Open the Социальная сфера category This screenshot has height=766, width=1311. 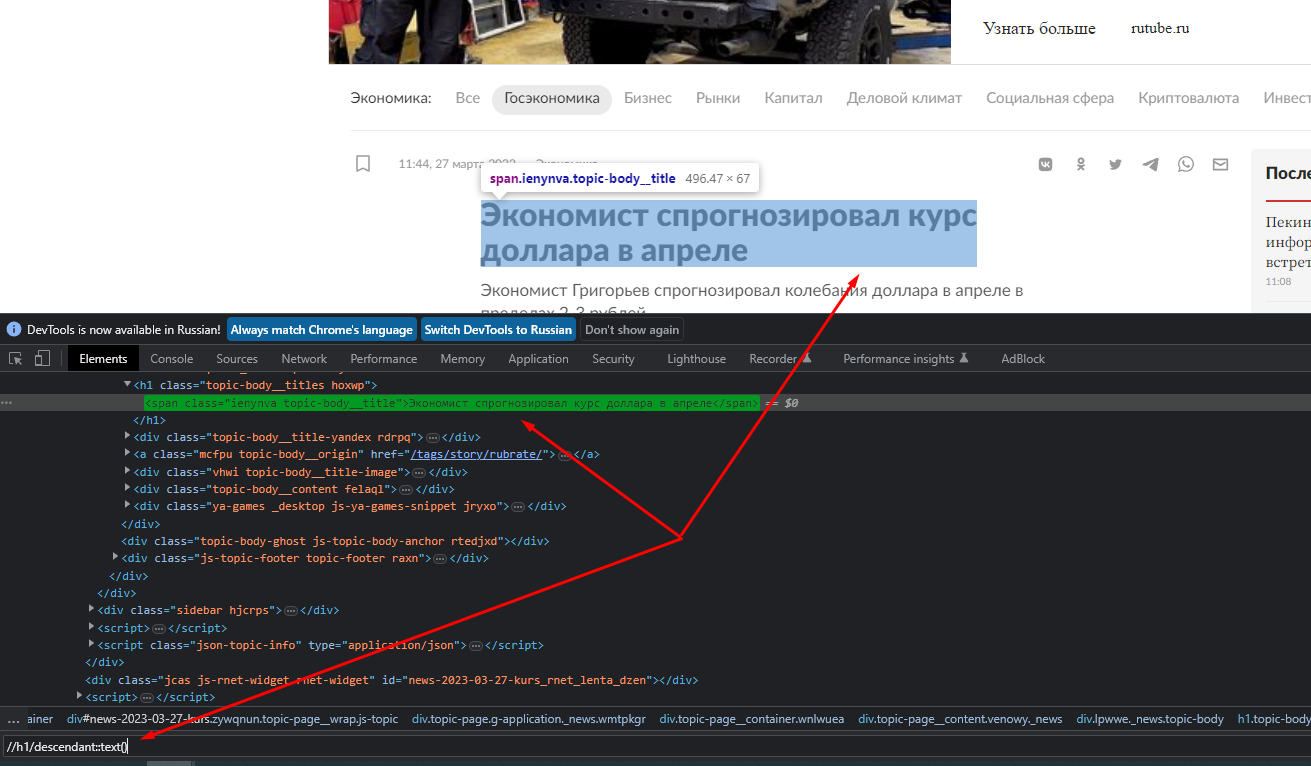[1050, 98]
